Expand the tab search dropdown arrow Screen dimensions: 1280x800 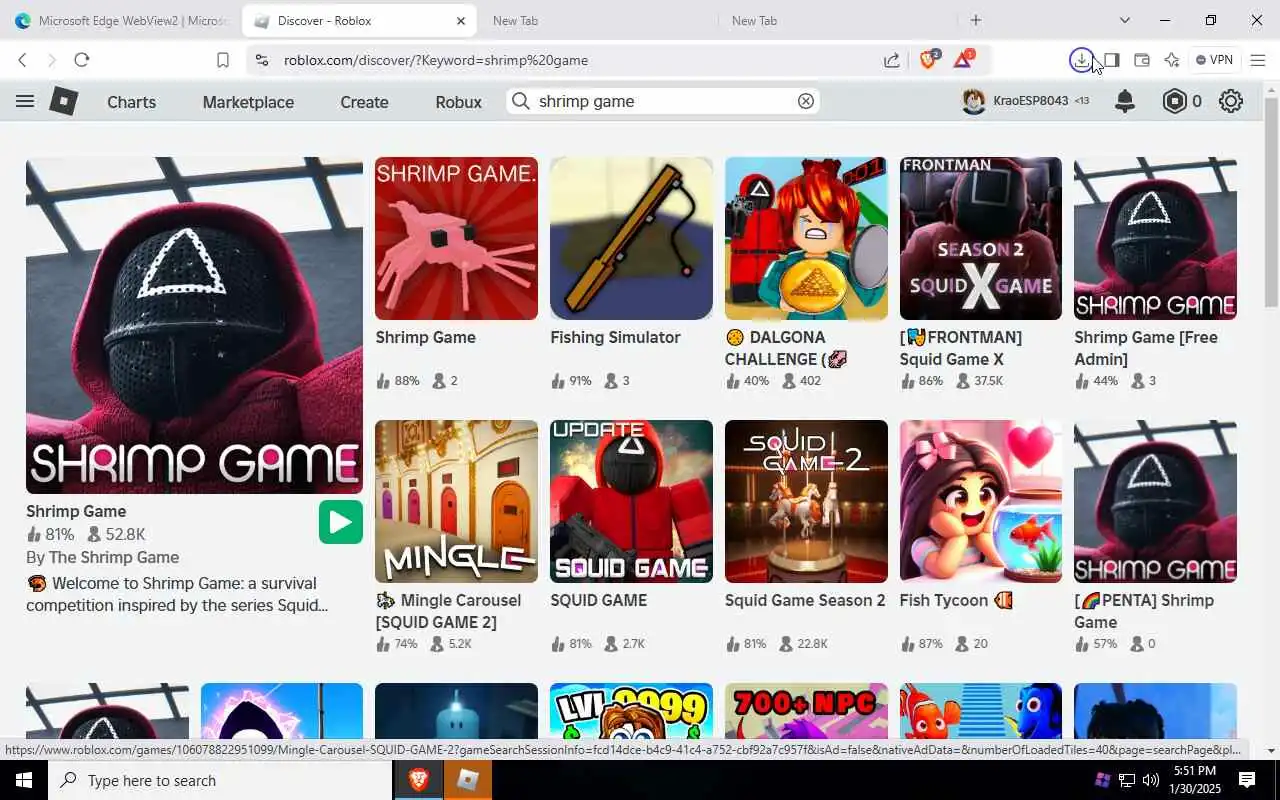[x=1124, y=20]
